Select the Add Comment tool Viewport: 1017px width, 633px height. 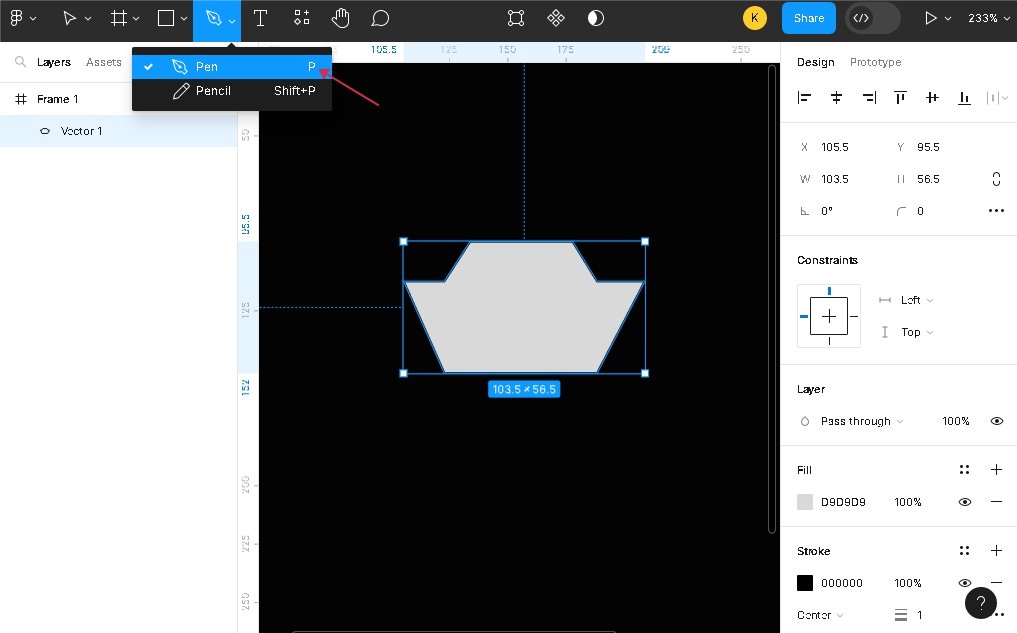pos(380,18)
